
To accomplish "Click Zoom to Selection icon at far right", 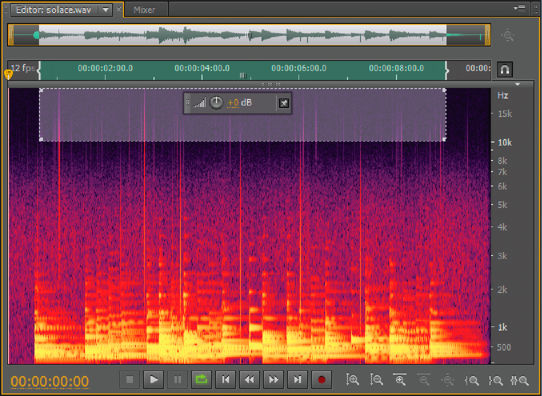I will (x=520, y=380).
